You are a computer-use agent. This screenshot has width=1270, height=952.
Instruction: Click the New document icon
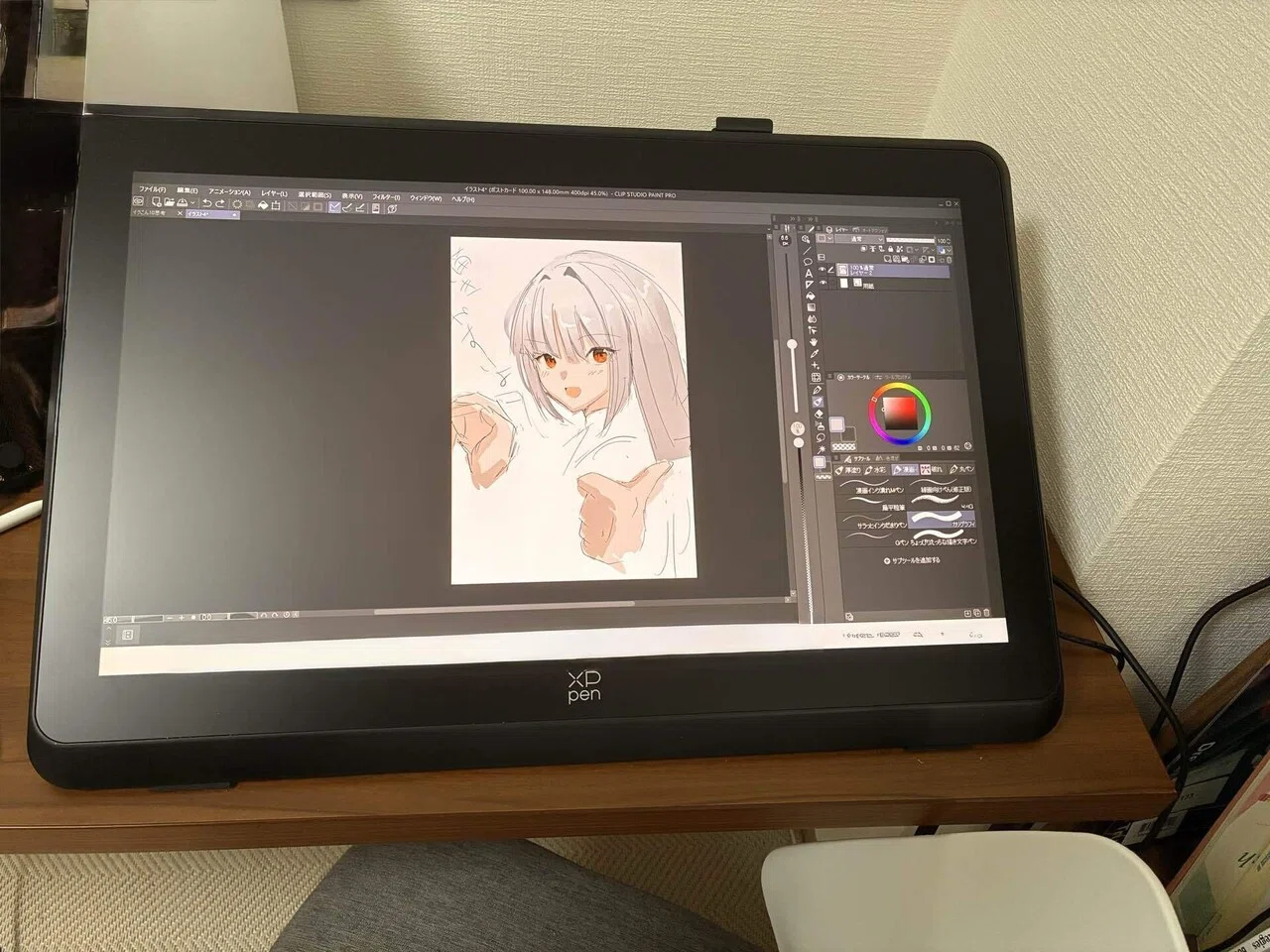156,202
